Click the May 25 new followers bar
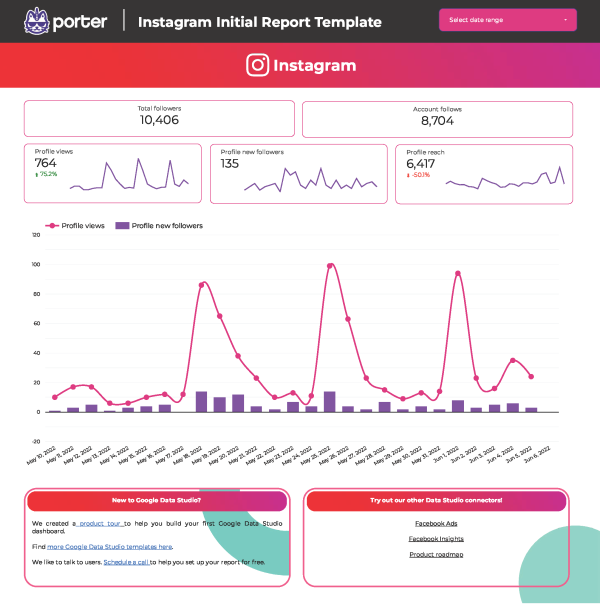 pyautogui.click(x=330, y=402)
